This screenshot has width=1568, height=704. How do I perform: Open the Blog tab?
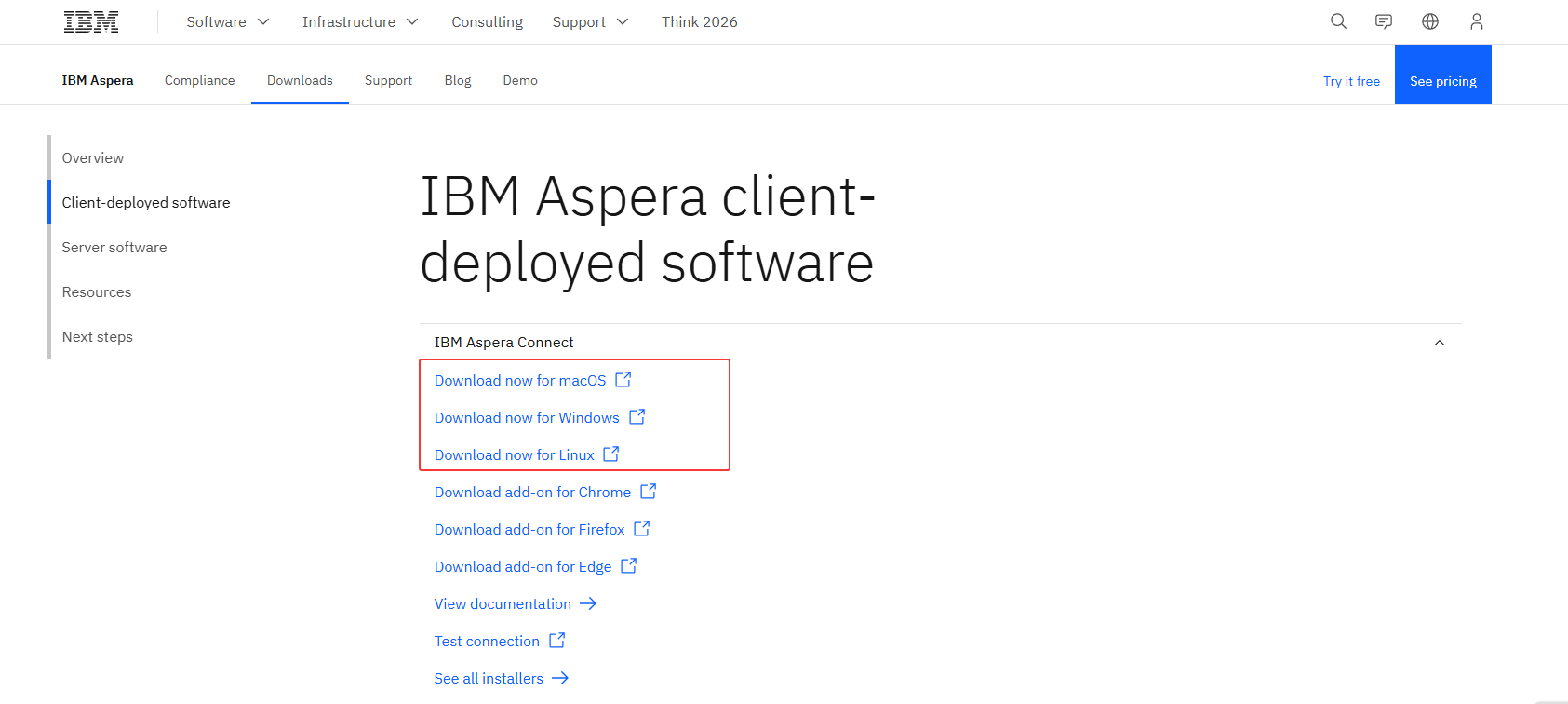(458, 80)
